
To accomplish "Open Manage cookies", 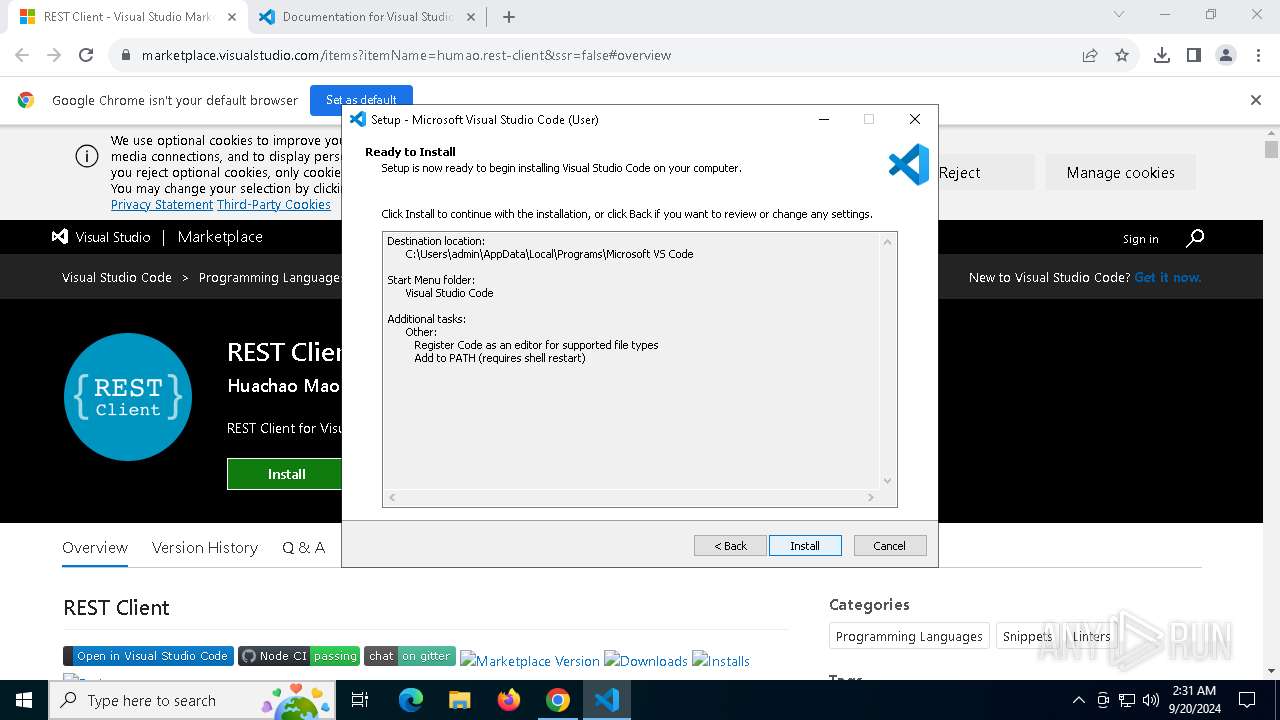I will 1120,172.
